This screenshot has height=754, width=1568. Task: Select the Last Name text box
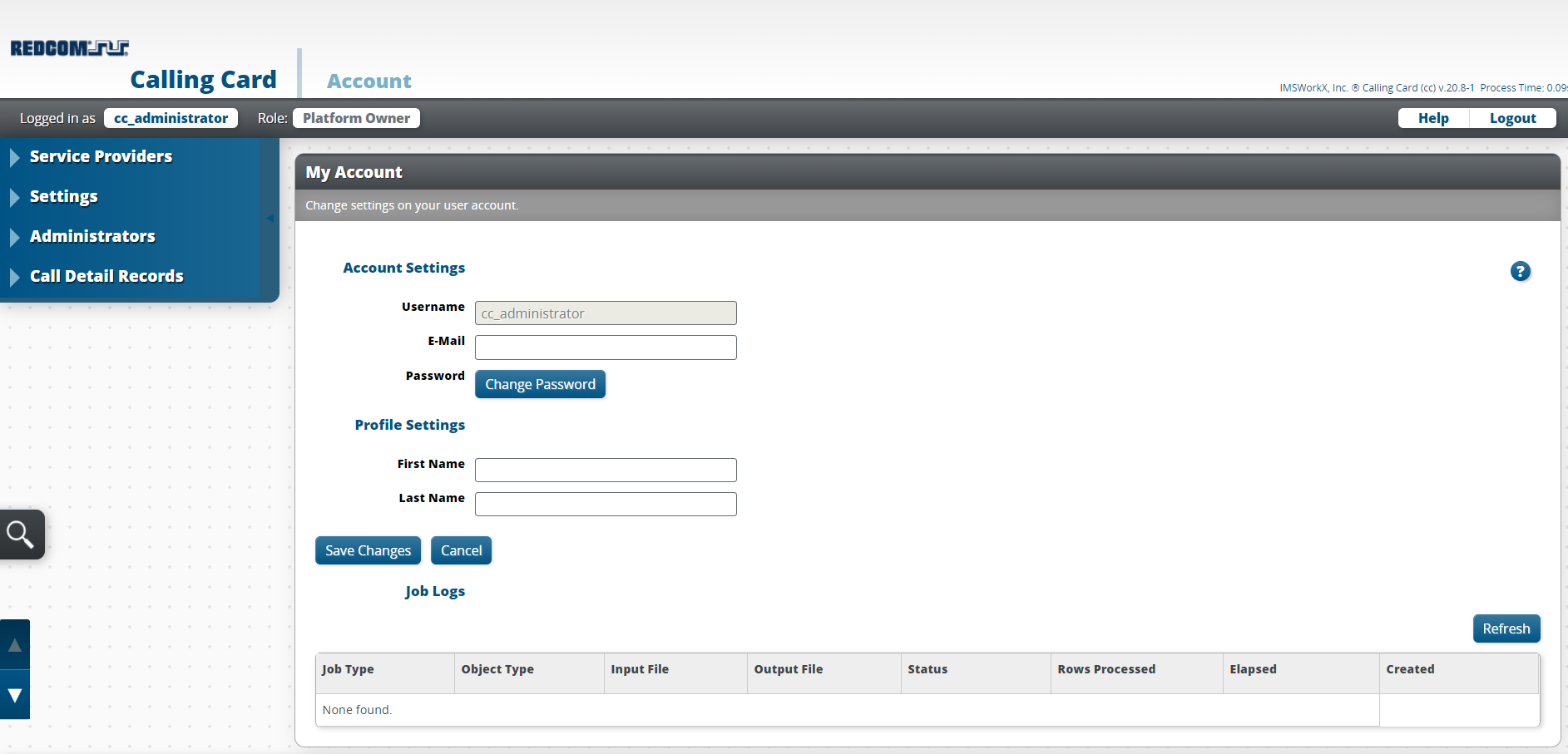click(x=606, y=505)
